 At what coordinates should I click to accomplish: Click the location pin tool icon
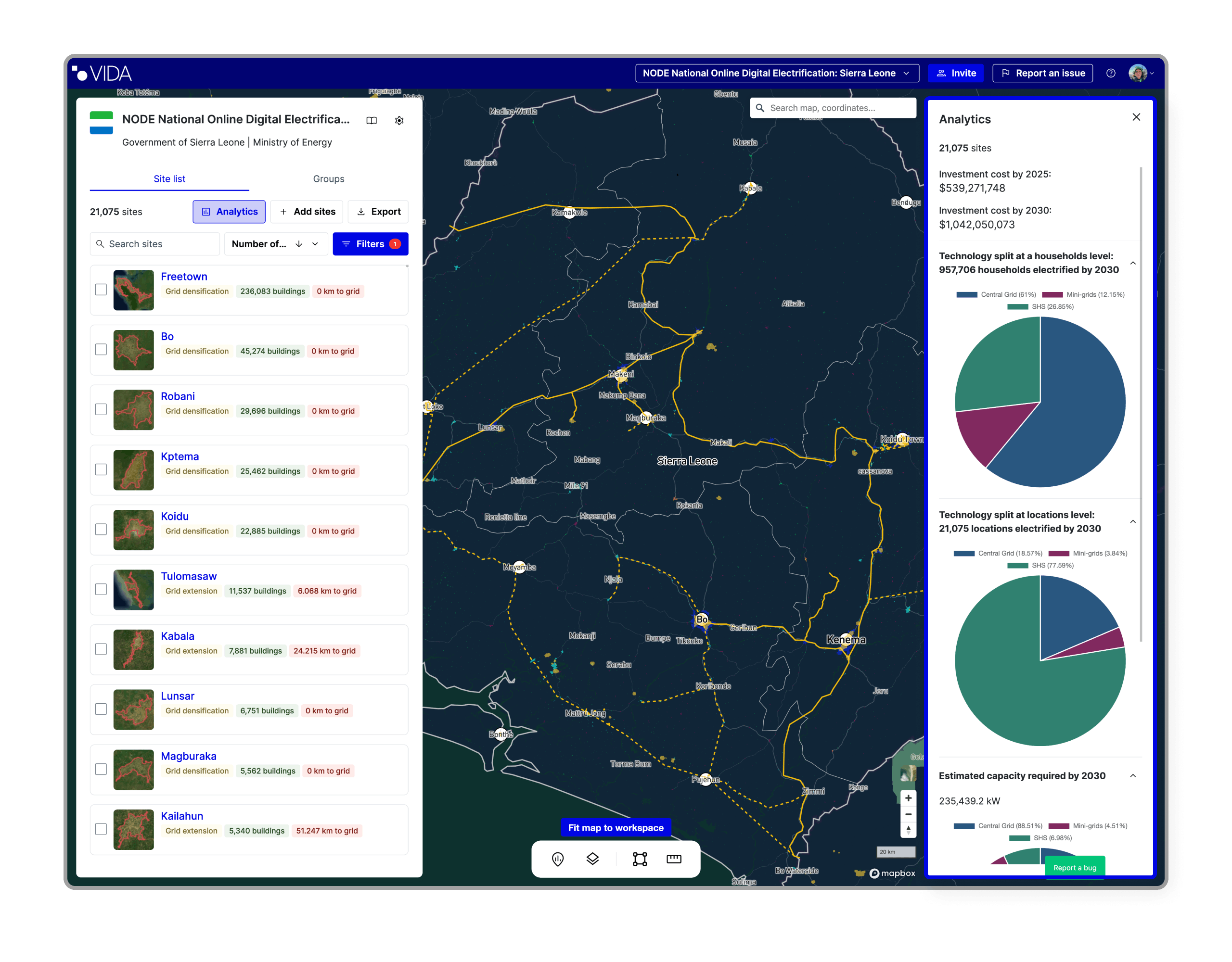coord(557,859)
